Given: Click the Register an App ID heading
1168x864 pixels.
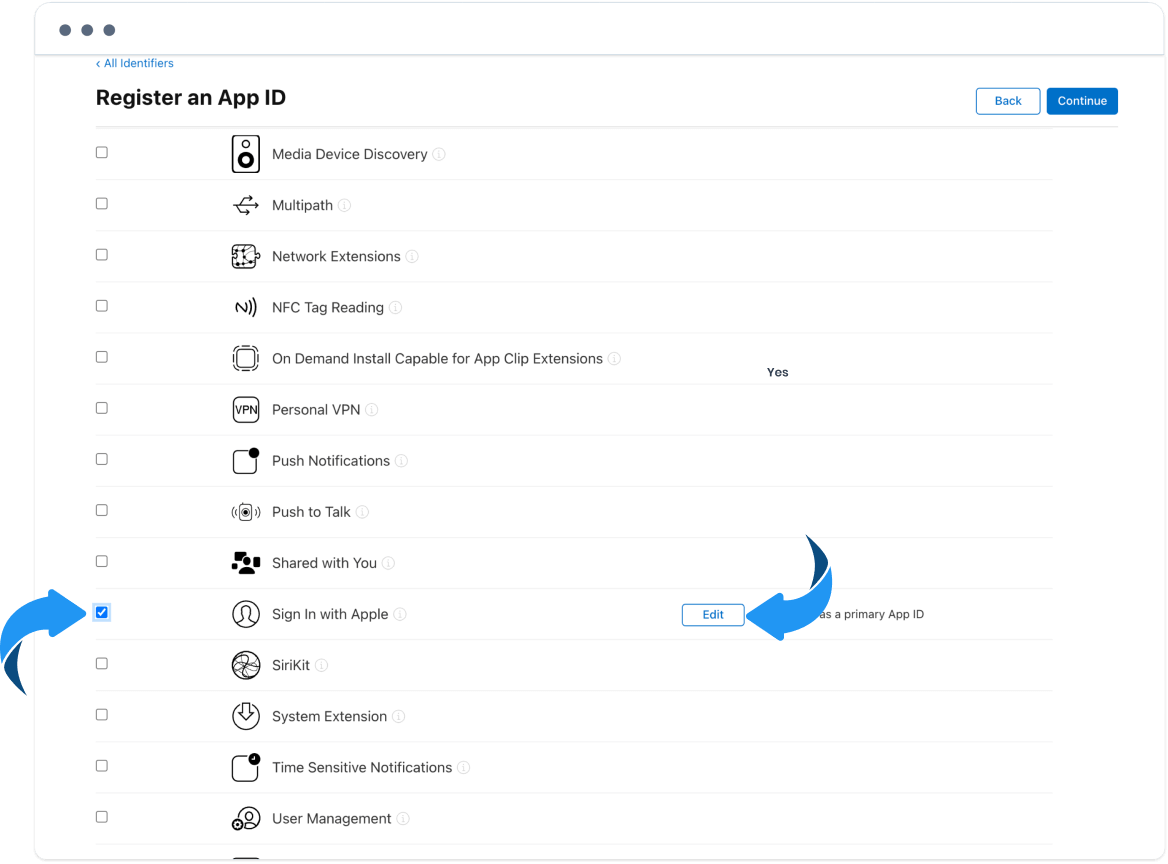Looking at the screenshot, I should click(x=191, y=98).
